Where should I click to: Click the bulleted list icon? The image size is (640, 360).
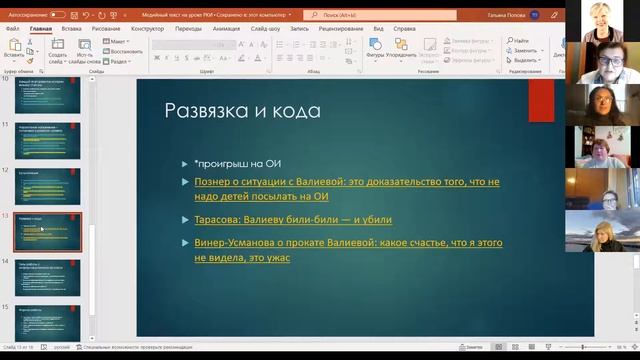[280, 44]
